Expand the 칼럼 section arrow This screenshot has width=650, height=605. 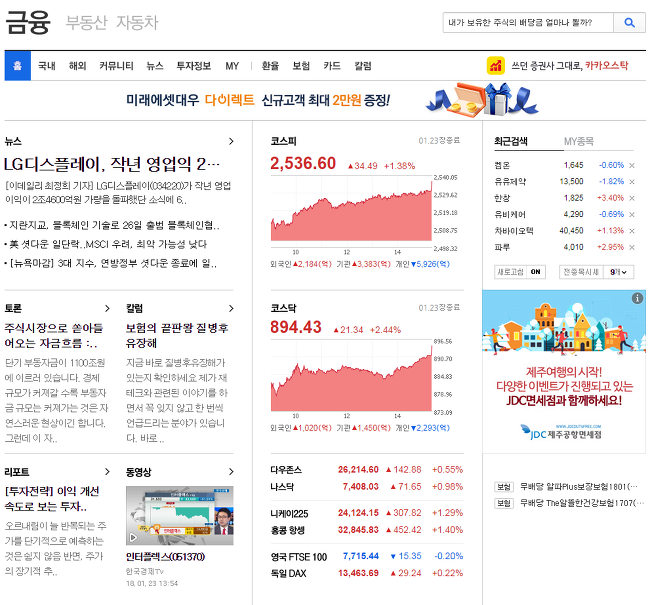click(231, 308)
